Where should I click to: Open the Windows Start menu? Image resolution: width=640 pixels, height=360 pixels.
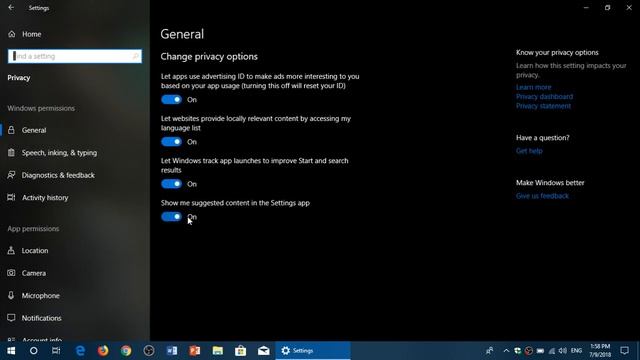[x=11, y=351]
